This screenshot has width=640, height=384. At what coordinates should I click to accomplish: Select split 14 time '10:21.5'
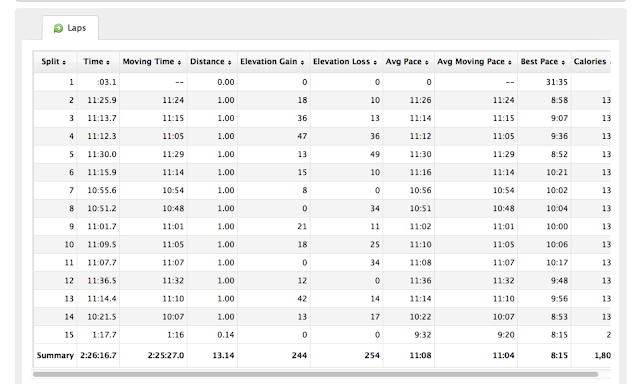[x=102, y=317]
